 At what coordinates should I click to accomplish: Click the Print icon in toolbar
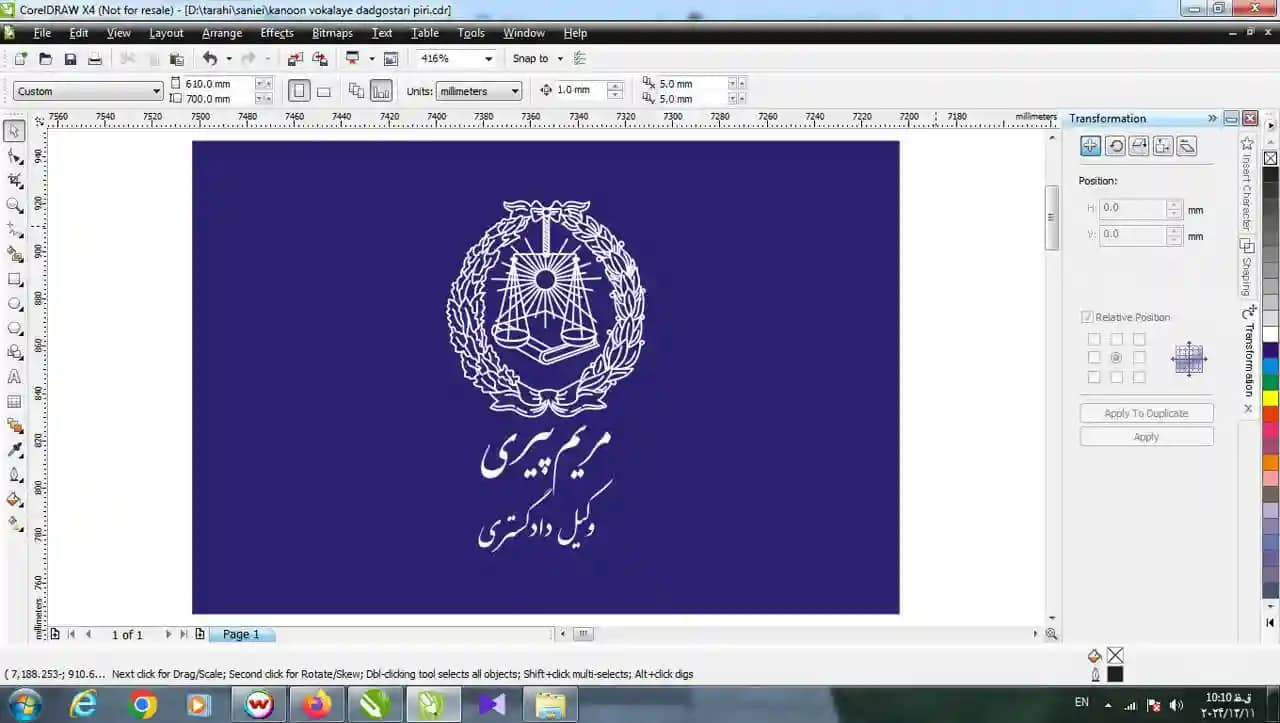95,59
